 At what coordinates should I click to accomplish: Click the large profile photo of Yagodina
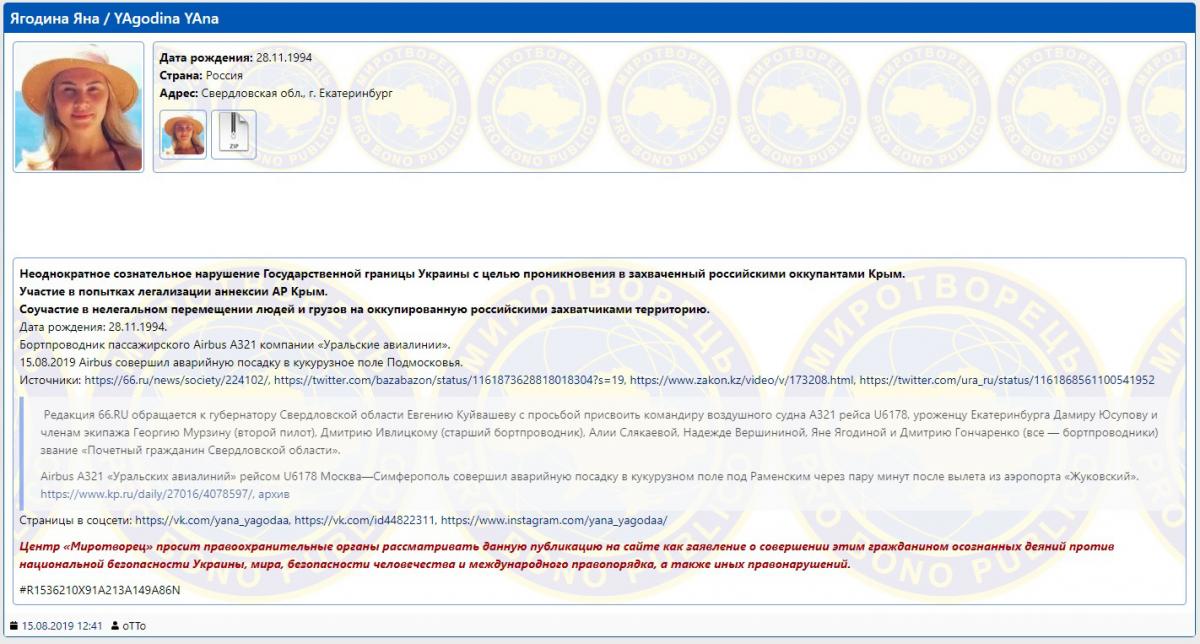pos(76,105)
